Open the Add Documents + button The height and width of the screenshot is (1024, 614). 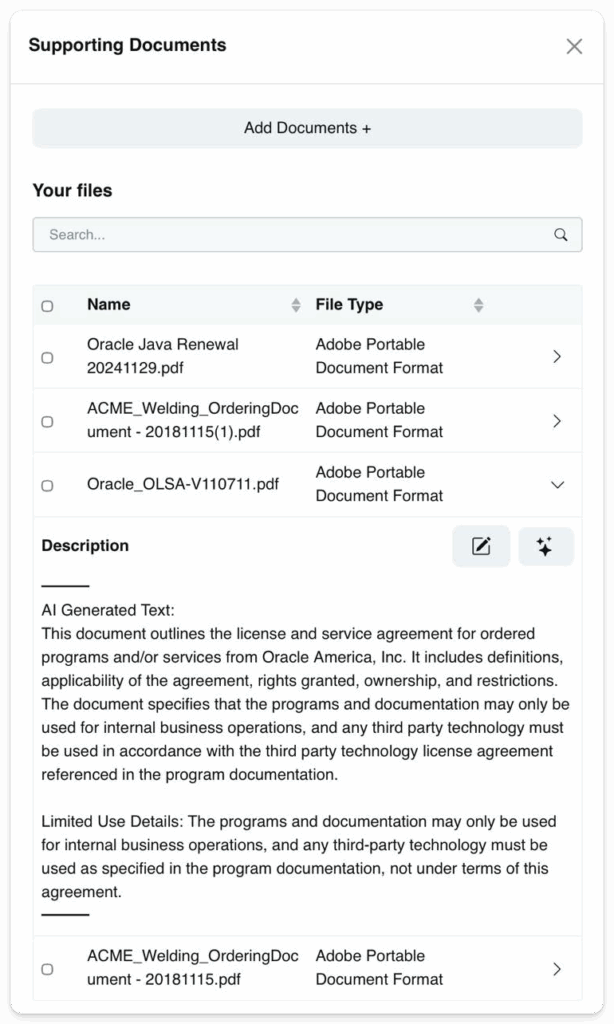[x=307, y=127]
